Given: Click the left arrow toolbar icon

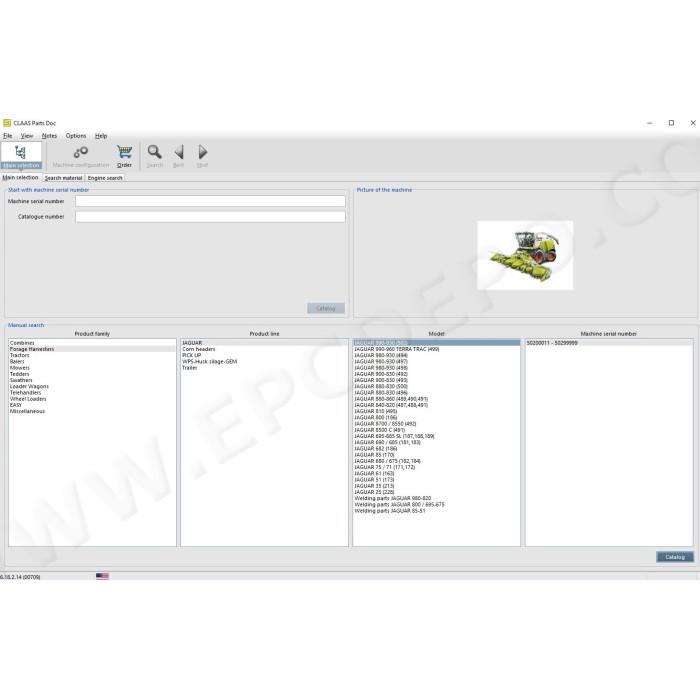Looking at the screenshot, I should (x=179, y=156).
